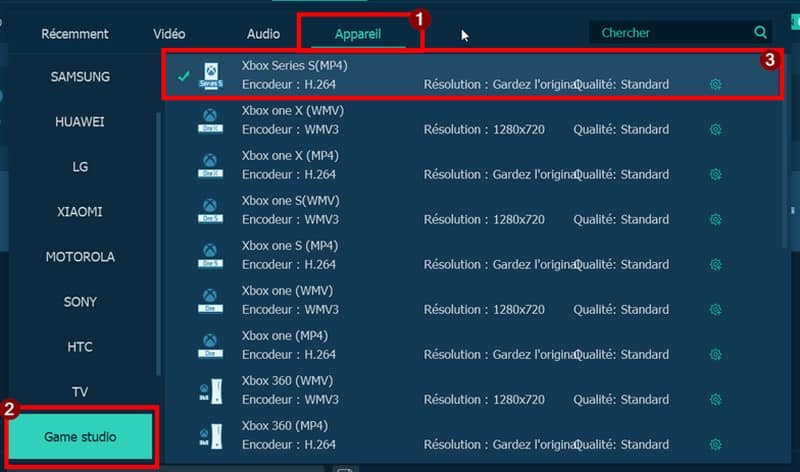The width and height of the screenshot is (800, 472).
Task: Click the Xbox one S(WMV) device icon
Action: coord(210,210)
